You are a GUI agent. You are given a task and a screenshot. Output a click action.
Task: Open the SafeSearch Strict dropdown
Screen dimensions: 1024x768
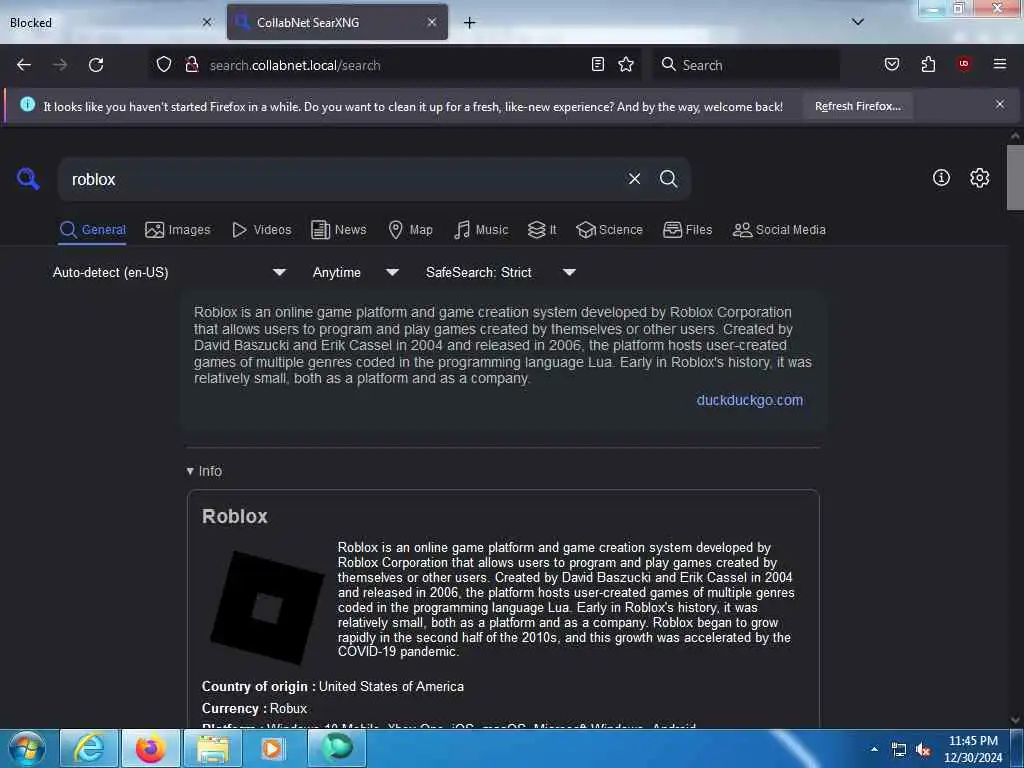(x=500, y=272)
